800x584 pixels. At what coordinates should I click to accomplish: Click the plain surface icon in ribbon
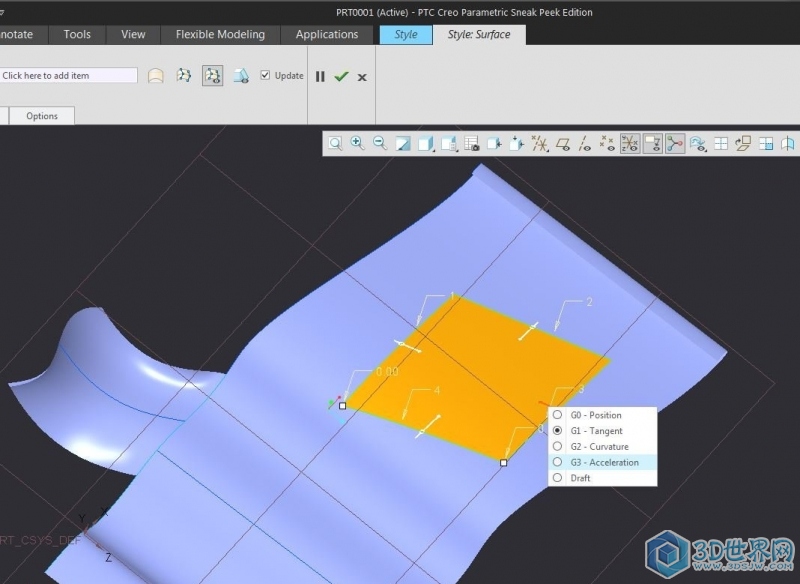(156, 76)
